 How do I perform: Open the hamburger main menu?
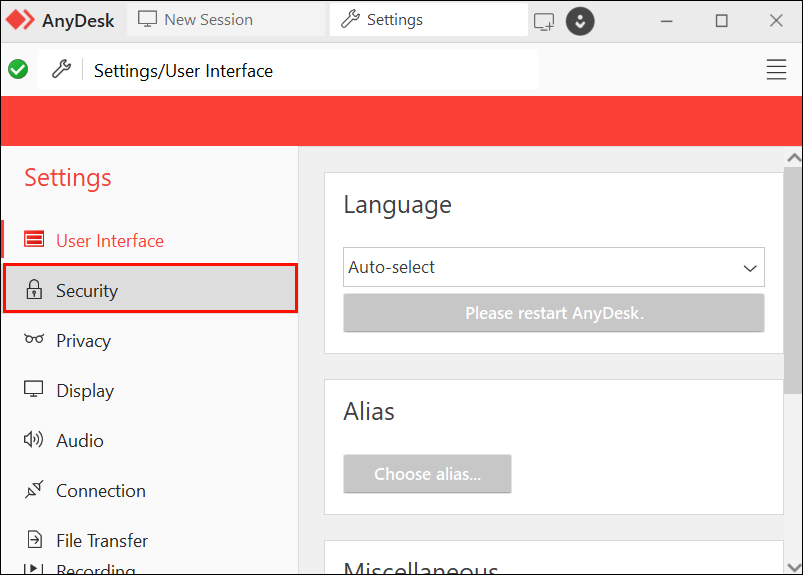(x=776, y=70)
